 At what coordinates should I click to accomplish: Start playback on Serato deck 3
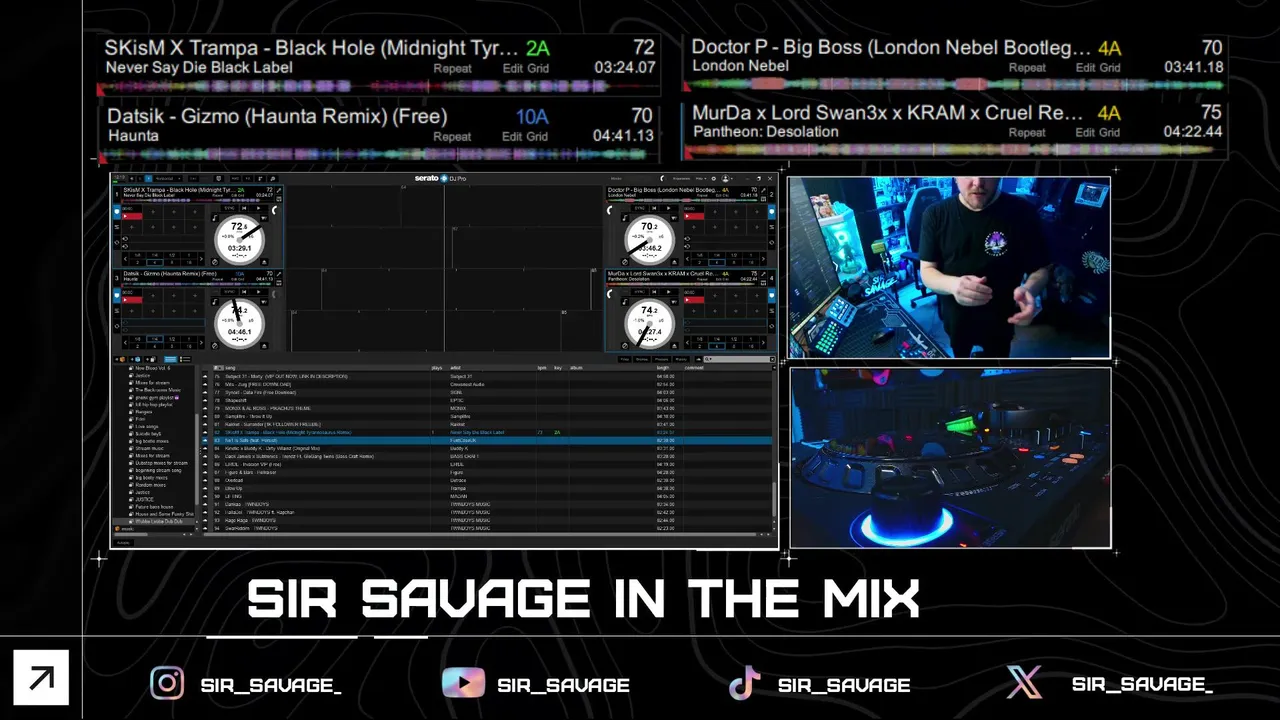click(x=258, y=292)
